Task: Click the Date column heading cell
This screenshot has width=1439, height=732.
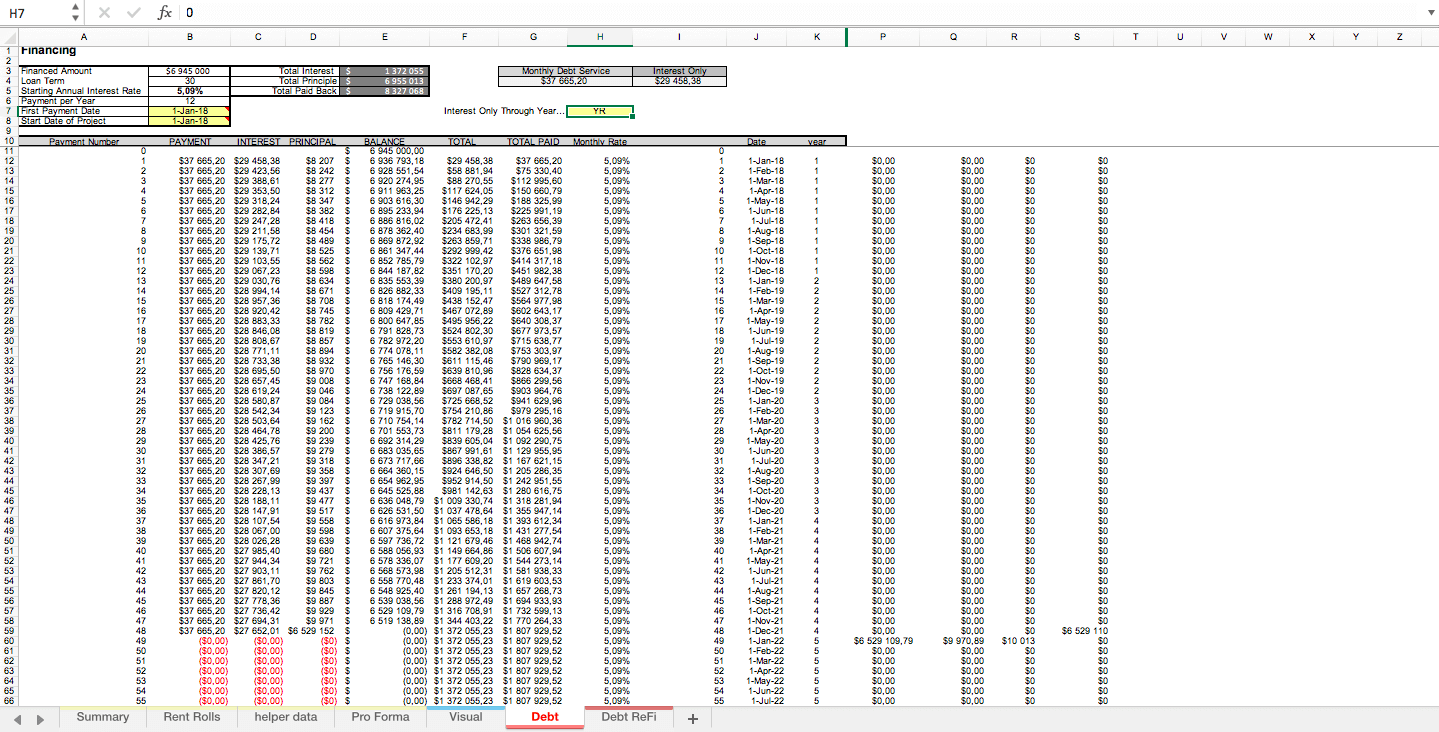Action: [757, 142]
